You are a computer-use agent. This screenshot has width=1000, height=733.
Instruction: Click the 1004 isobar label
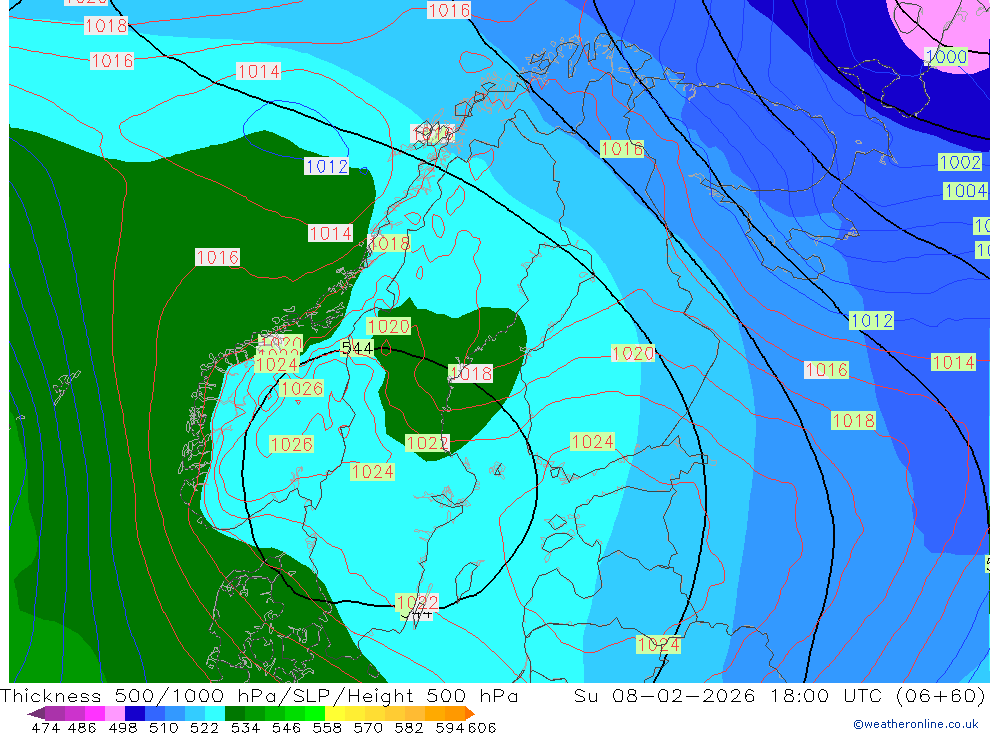click(966, 191)
